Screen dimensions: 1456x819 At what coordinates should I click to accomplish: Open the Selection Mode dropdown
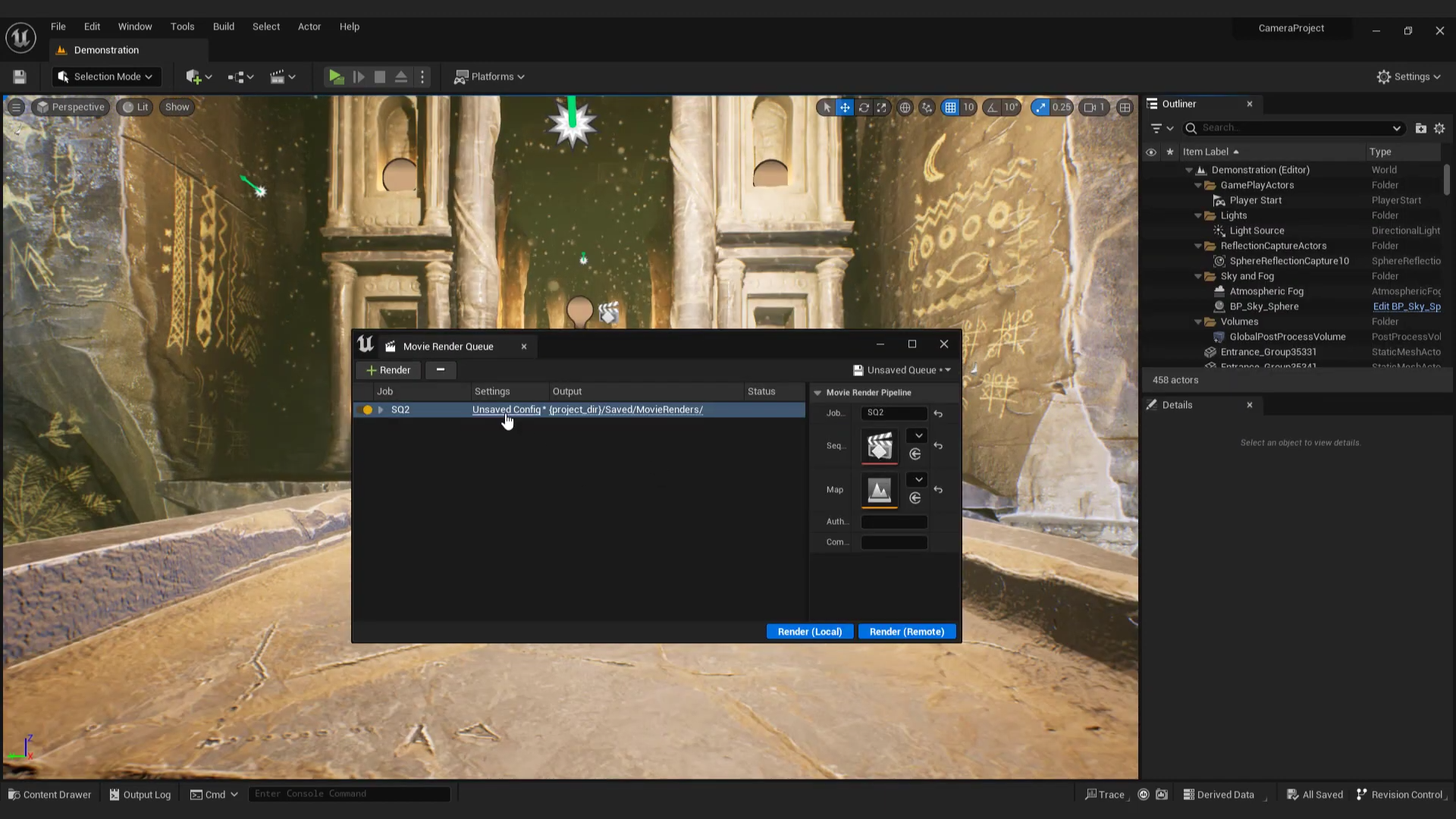[x=107, y=77]
